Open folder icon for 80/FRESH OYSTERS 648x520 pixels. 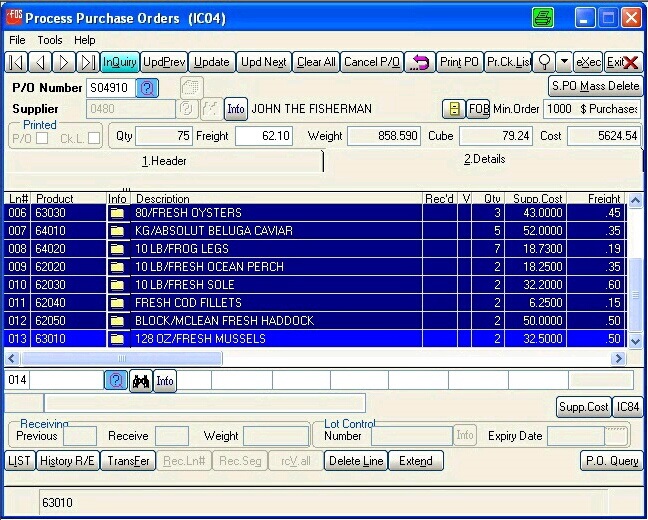click(117, 213)
